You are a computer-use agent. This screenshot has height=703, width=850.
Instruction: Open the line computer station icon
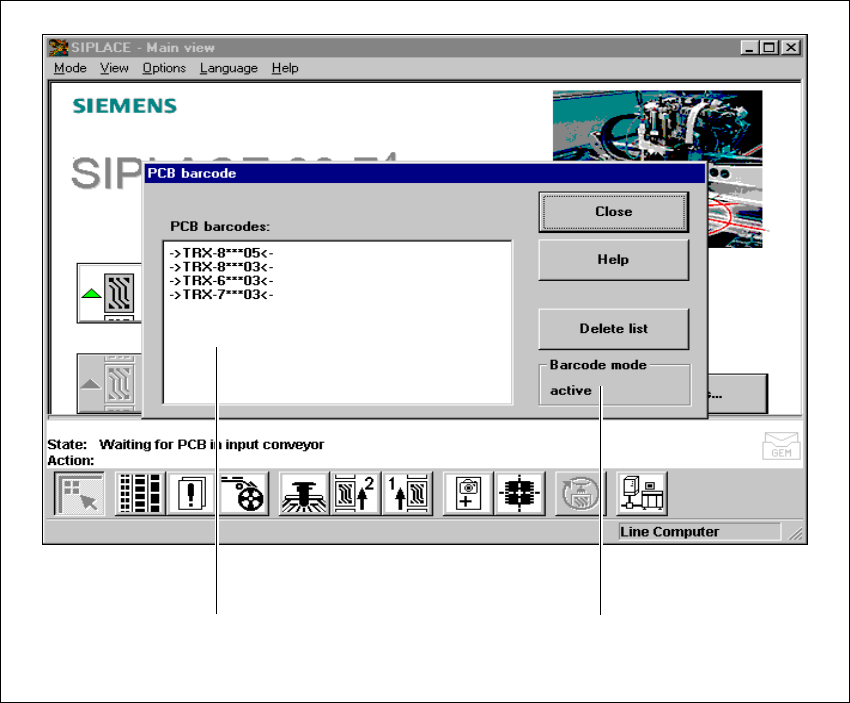click(x=643, y=494)
